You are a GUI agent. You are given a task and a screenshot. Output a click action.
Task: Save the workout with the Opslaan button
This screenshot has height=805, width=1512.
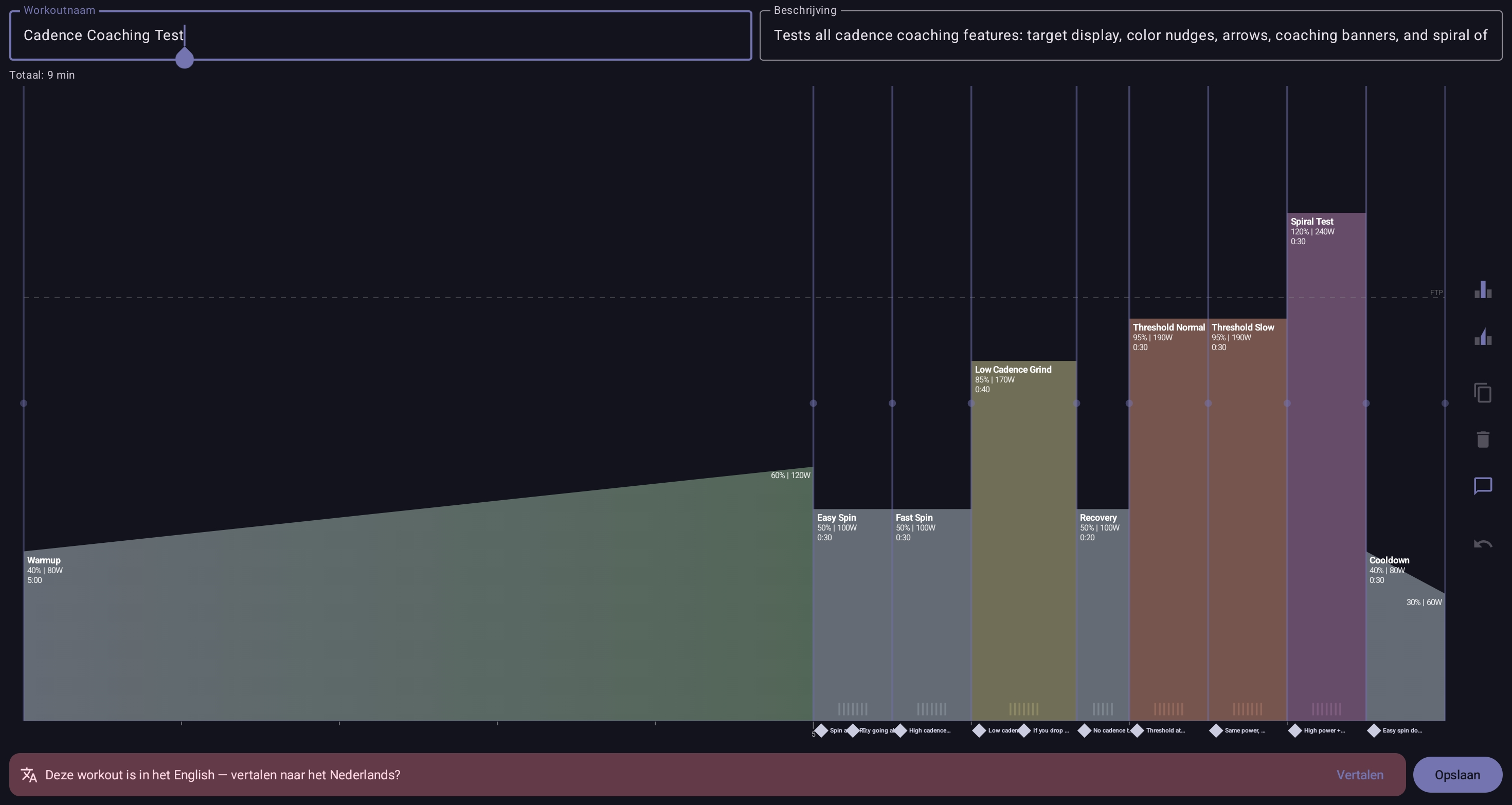click(x=1457, y=775)
